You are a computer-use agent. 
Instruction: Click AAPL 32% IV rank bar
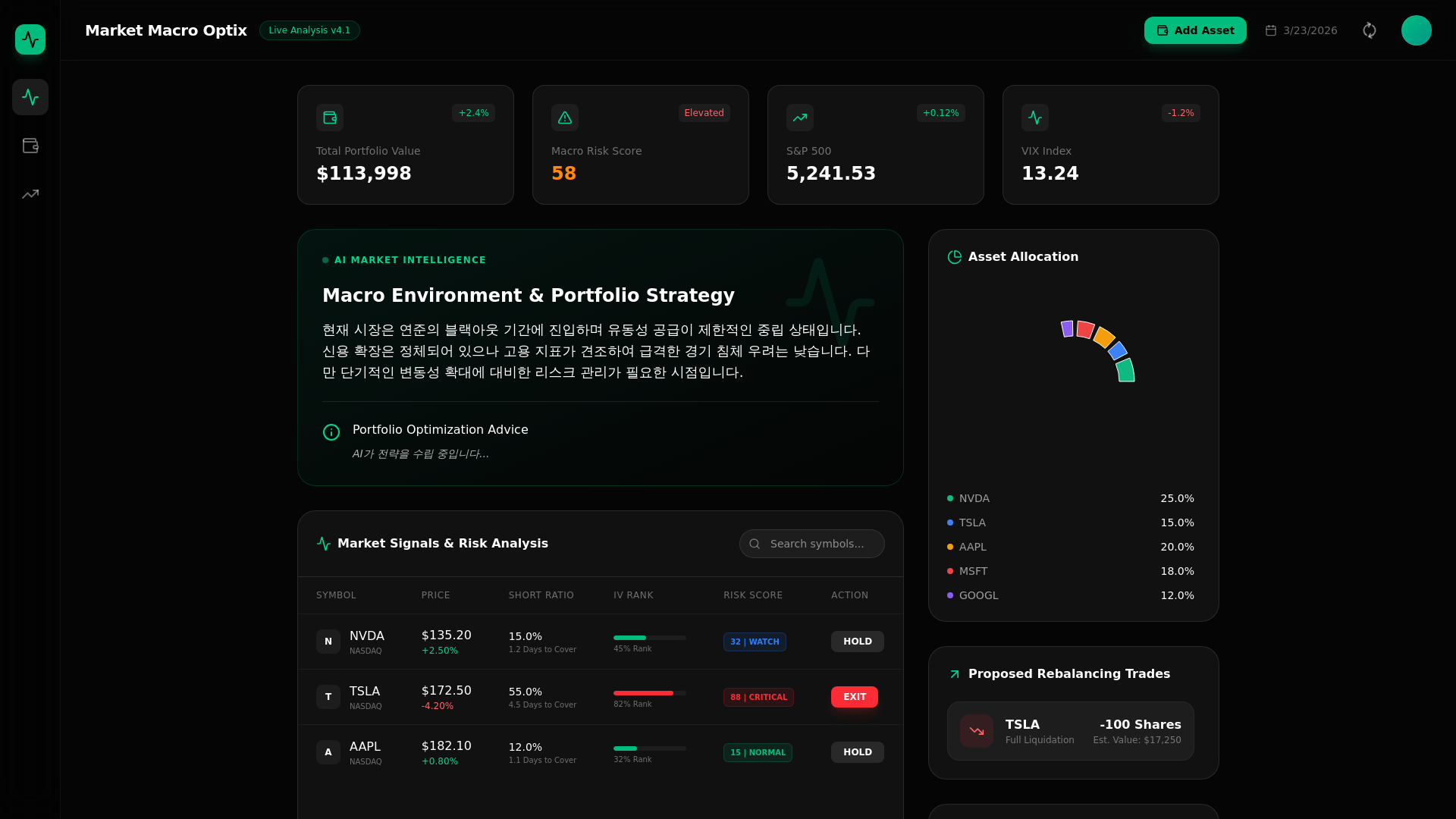pos(650,748)
